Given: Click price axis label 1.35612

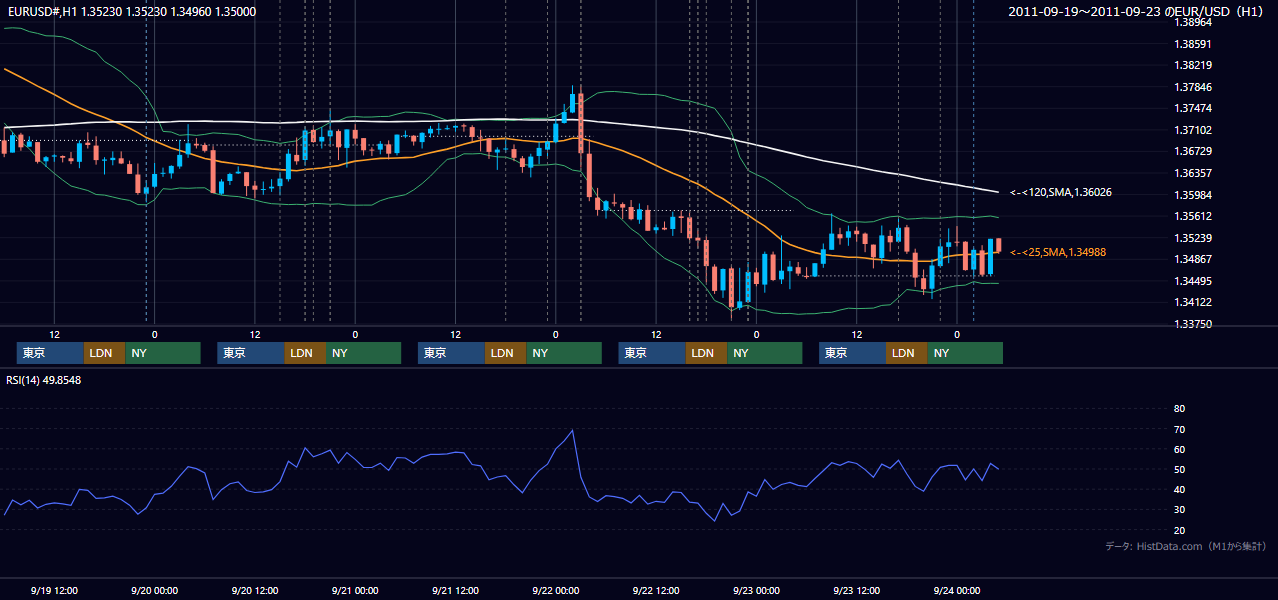Looking at the screenshot, I should point(1194,216).
